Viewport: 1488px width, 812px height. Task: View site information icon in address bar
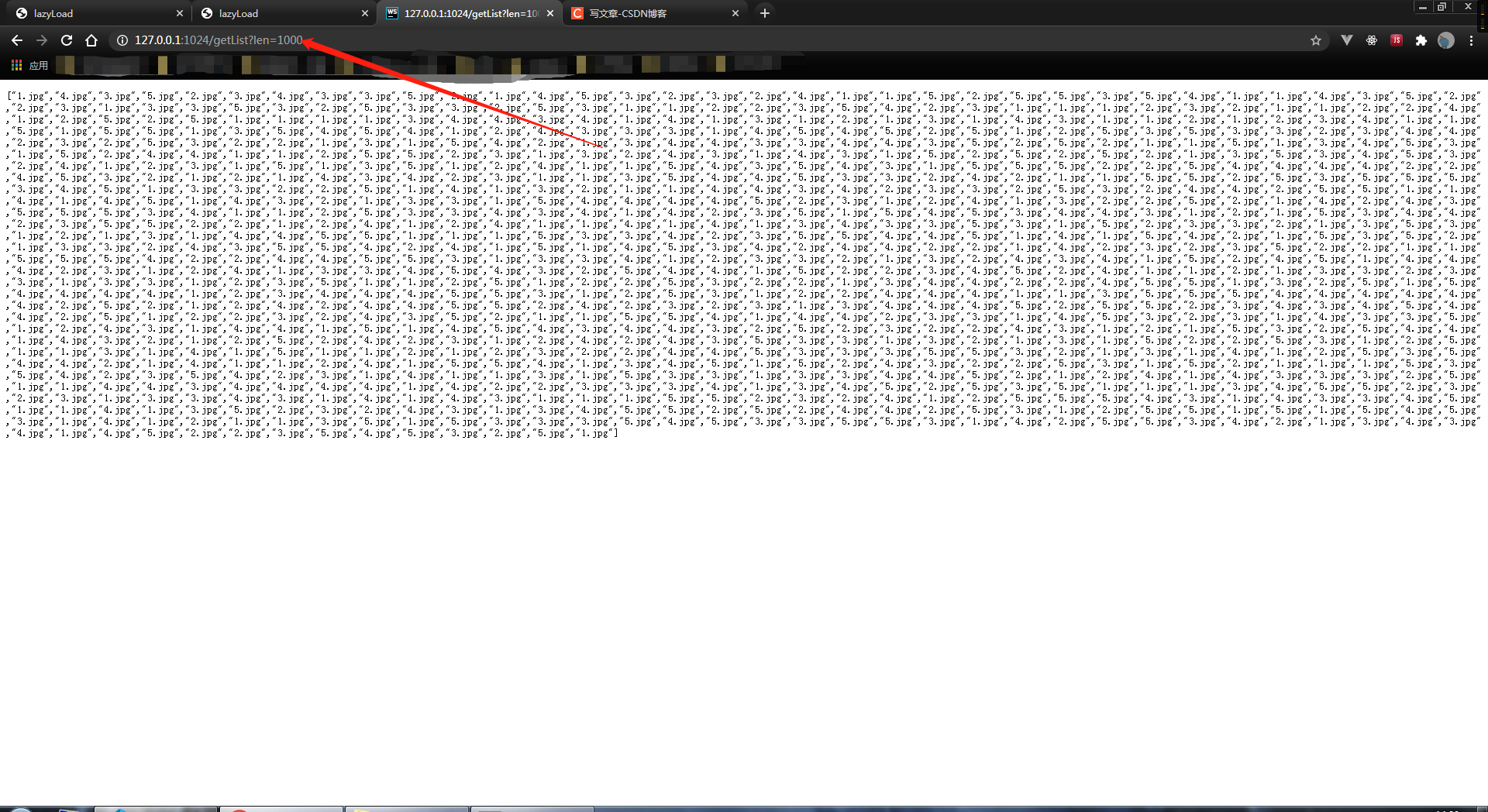[x=122, y=40]
